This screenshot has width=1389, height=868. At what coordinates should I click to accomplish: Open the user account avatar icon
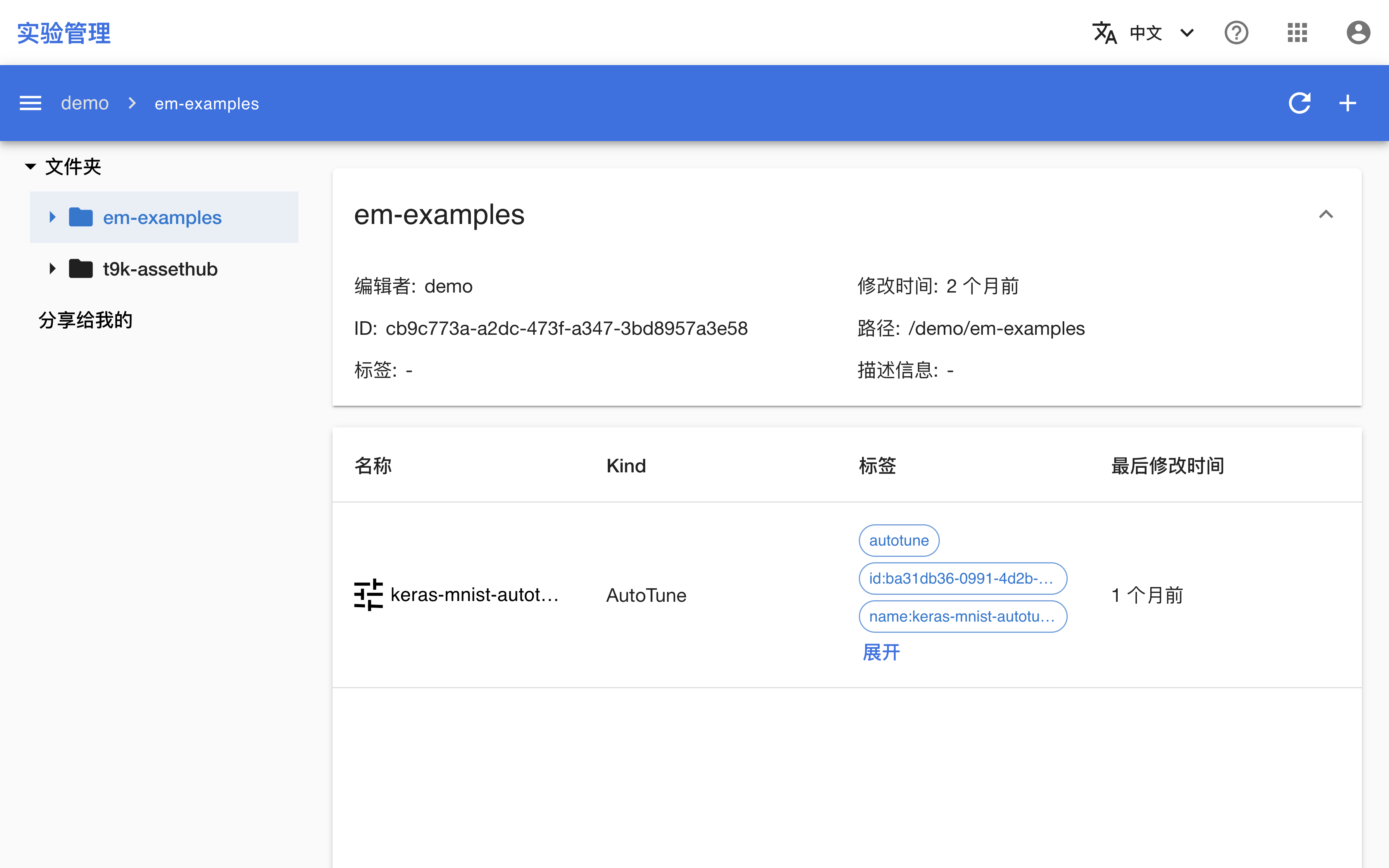click(1358, 33)
